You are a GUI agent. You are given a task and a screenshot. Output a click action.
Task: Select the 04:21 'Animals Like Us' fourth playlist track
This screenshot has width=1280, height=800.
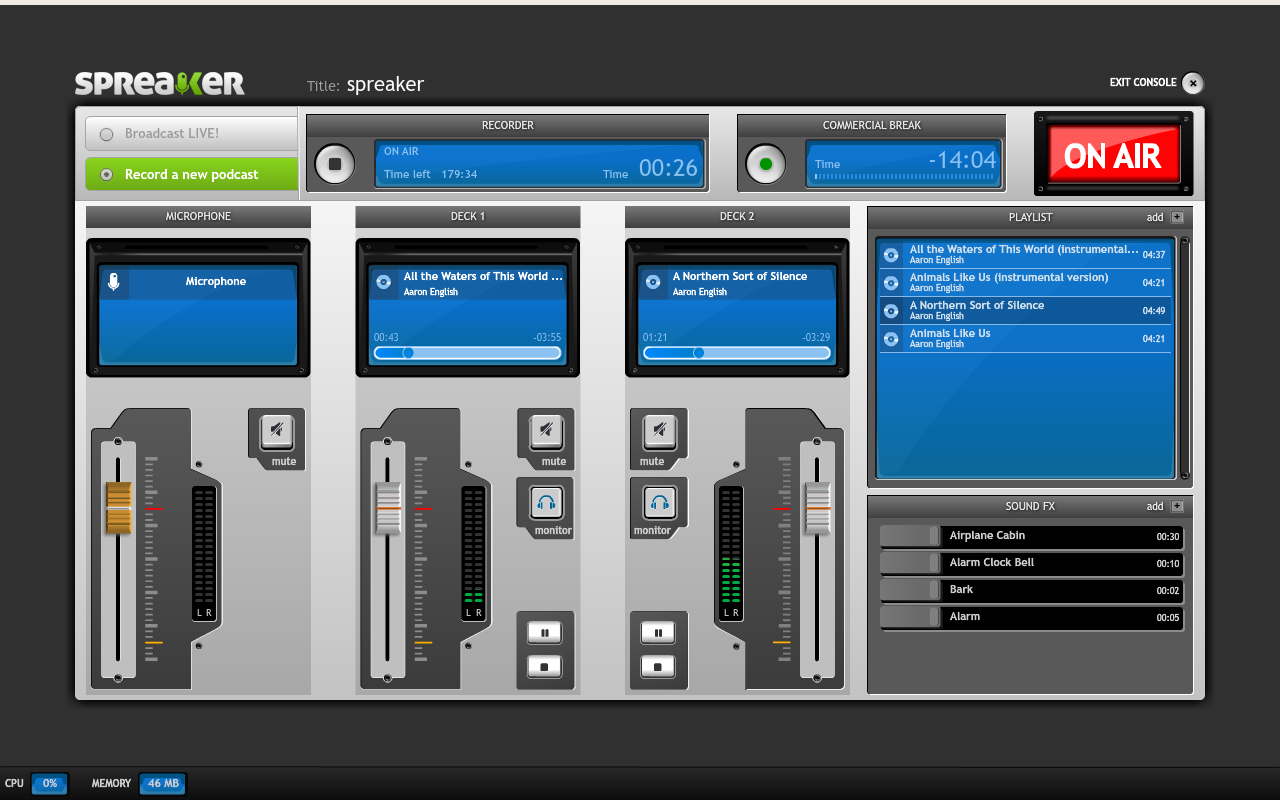pos(1025,338)
